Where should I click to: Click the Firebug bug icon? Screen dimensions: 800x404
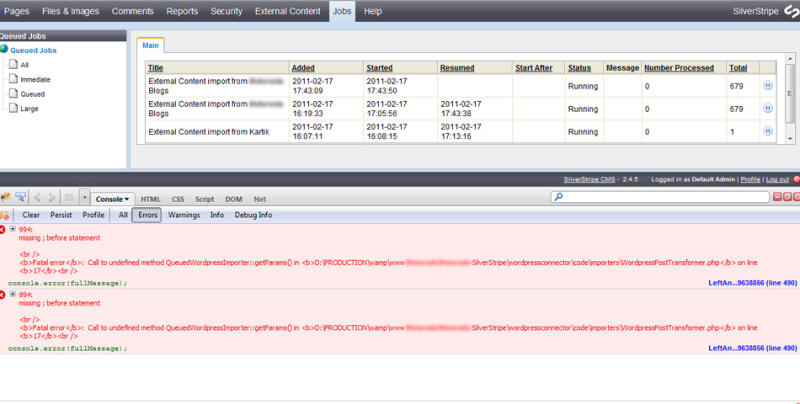pos(6,198)
